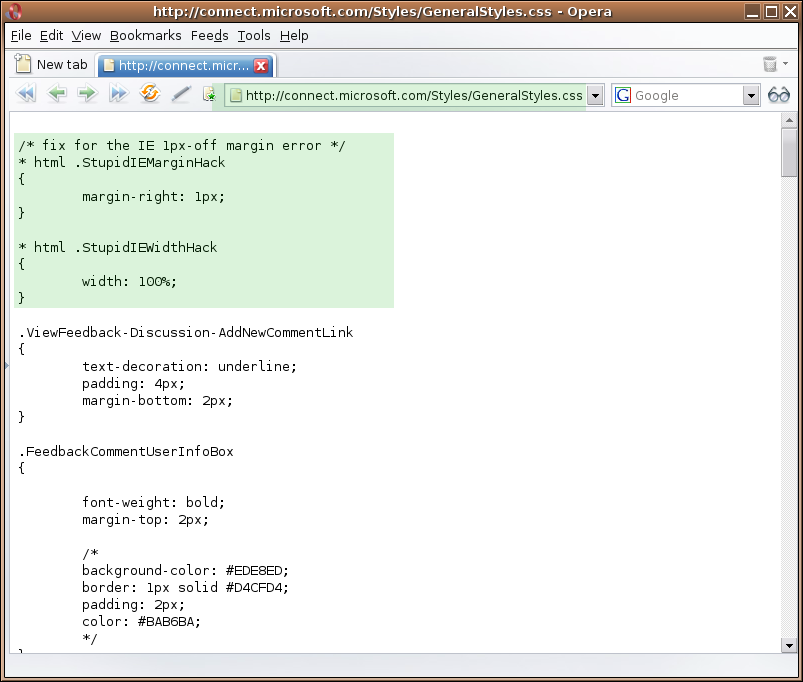803x682 pixels.
Task: Open the Tools menu
Action: coord(254,35)
